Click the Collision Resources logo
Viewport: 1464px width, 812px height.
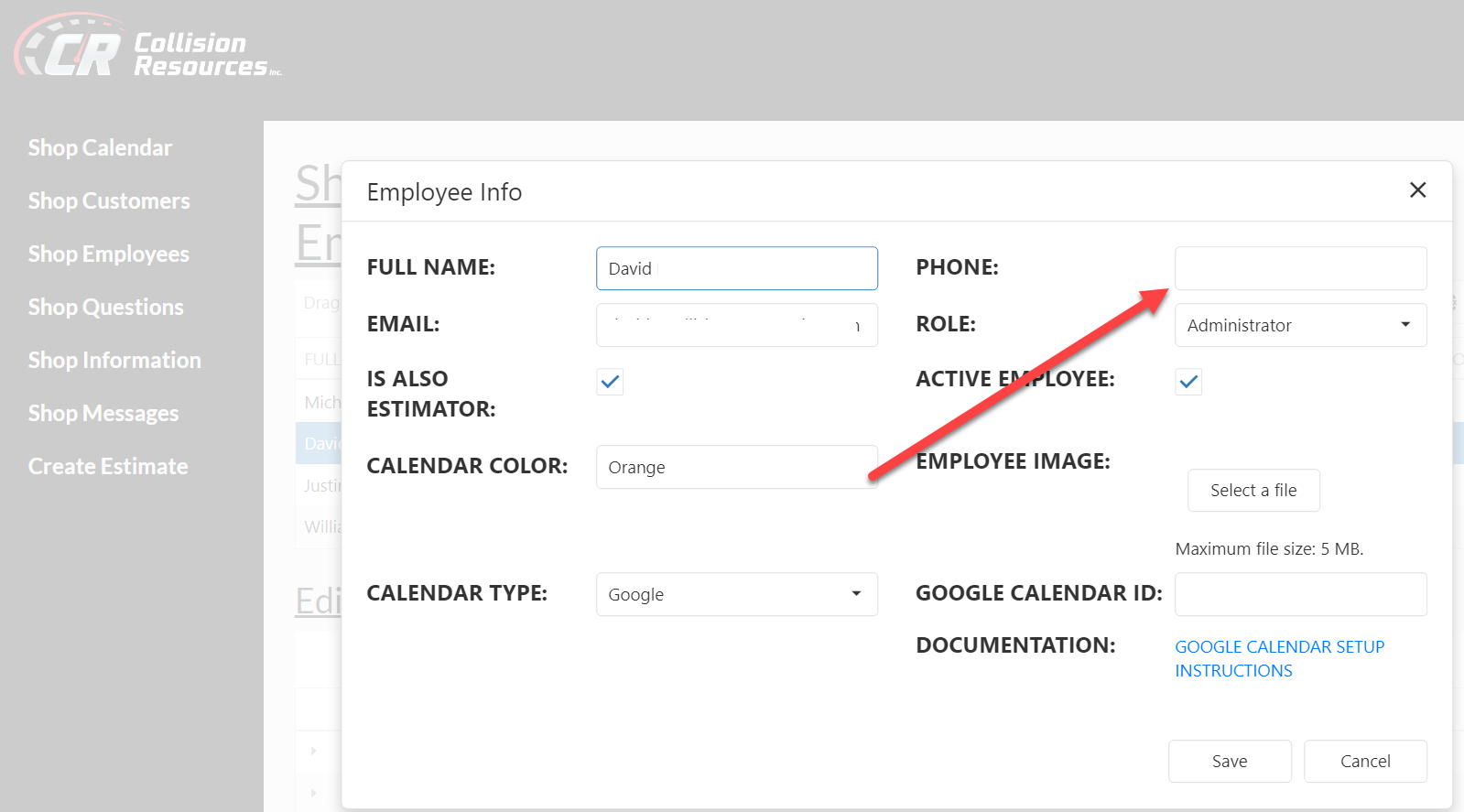click(146, 48)
